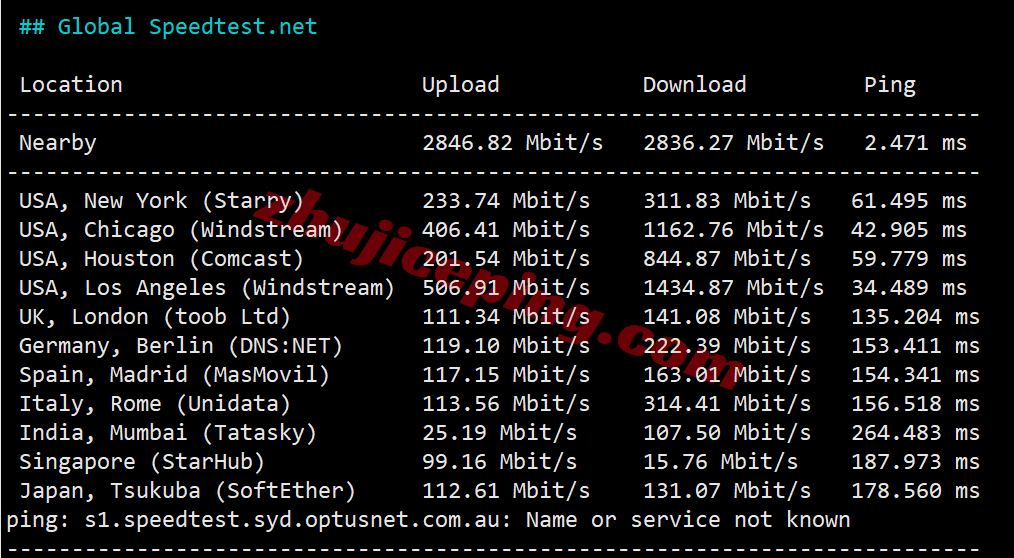The height and width of the screenshot is (558, 1014).
Task: Click Madrid ping '154.341 ms'
Action: point(916,375)
